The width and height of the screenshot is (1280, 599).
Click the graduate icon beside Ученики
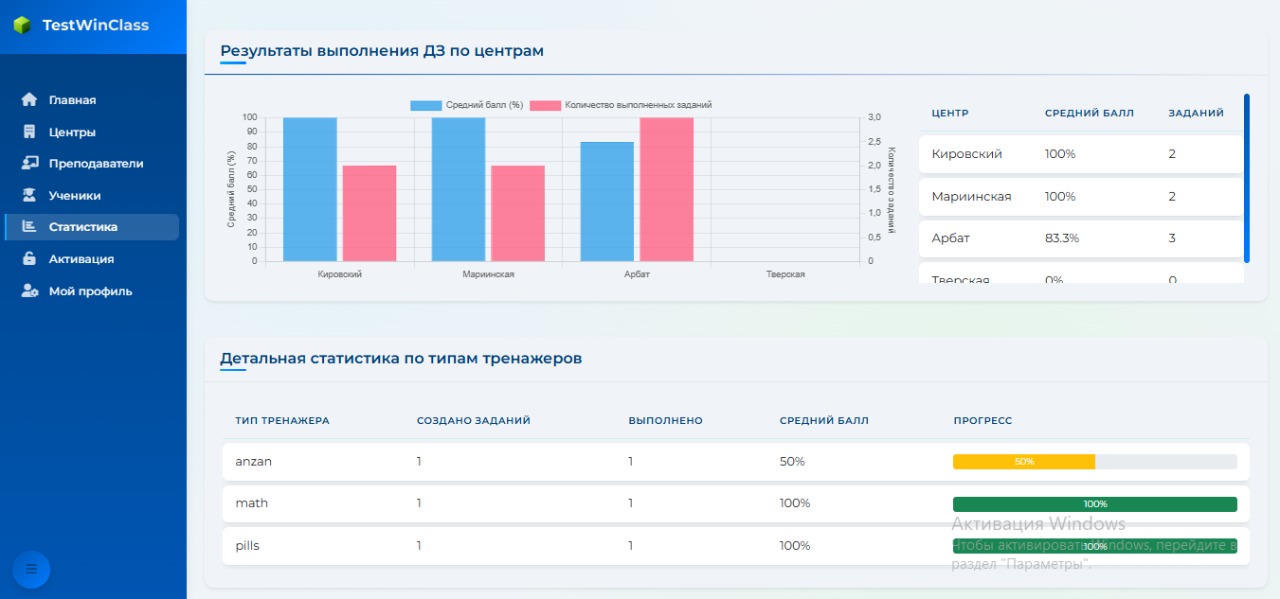pyautogui.click(x=29, y=196)
